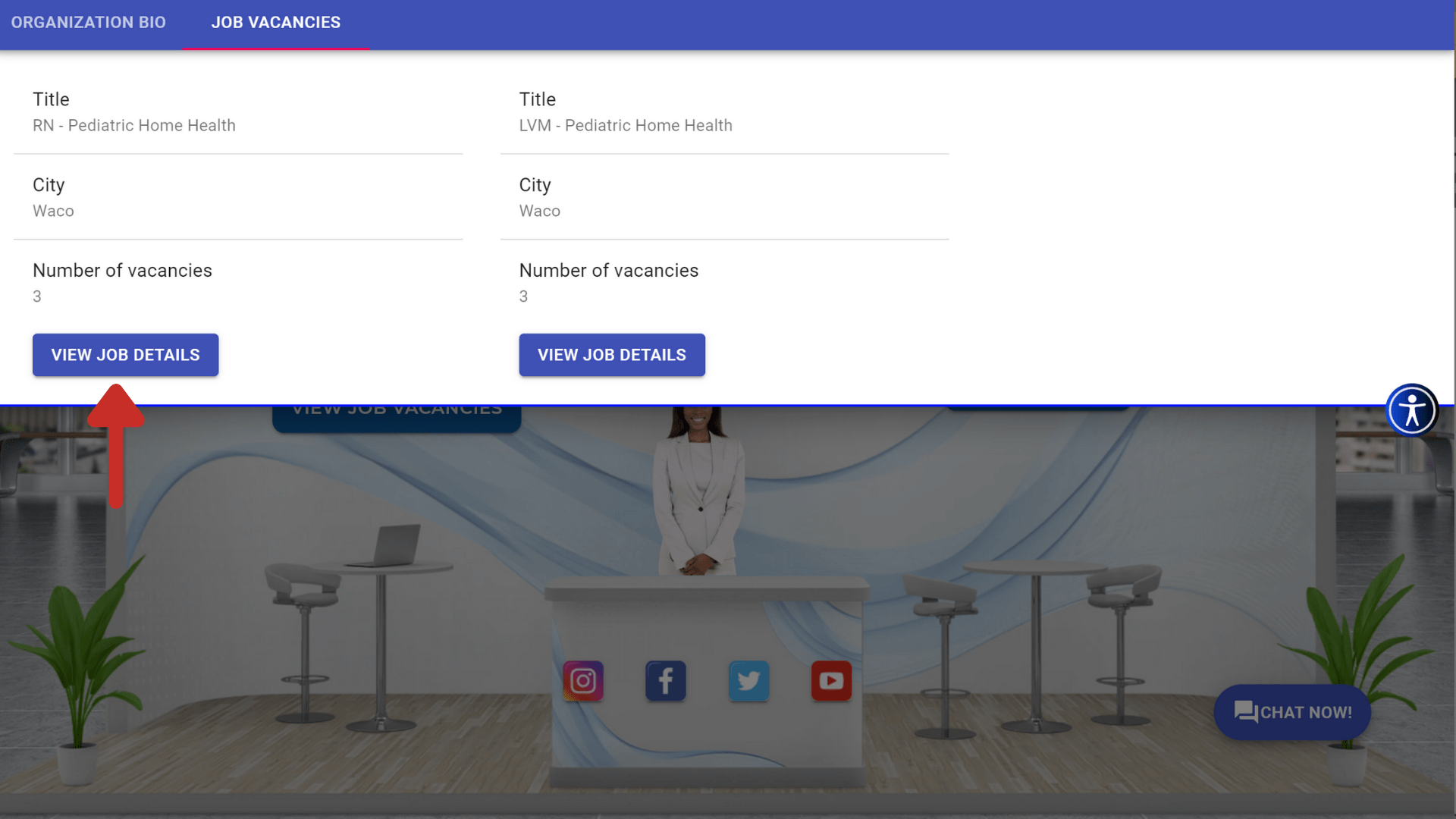Image resolution: width=1456 pixels, height=819 pixels.
Task: Select the Waco city text in first job
Action: (x=53, y=211)
